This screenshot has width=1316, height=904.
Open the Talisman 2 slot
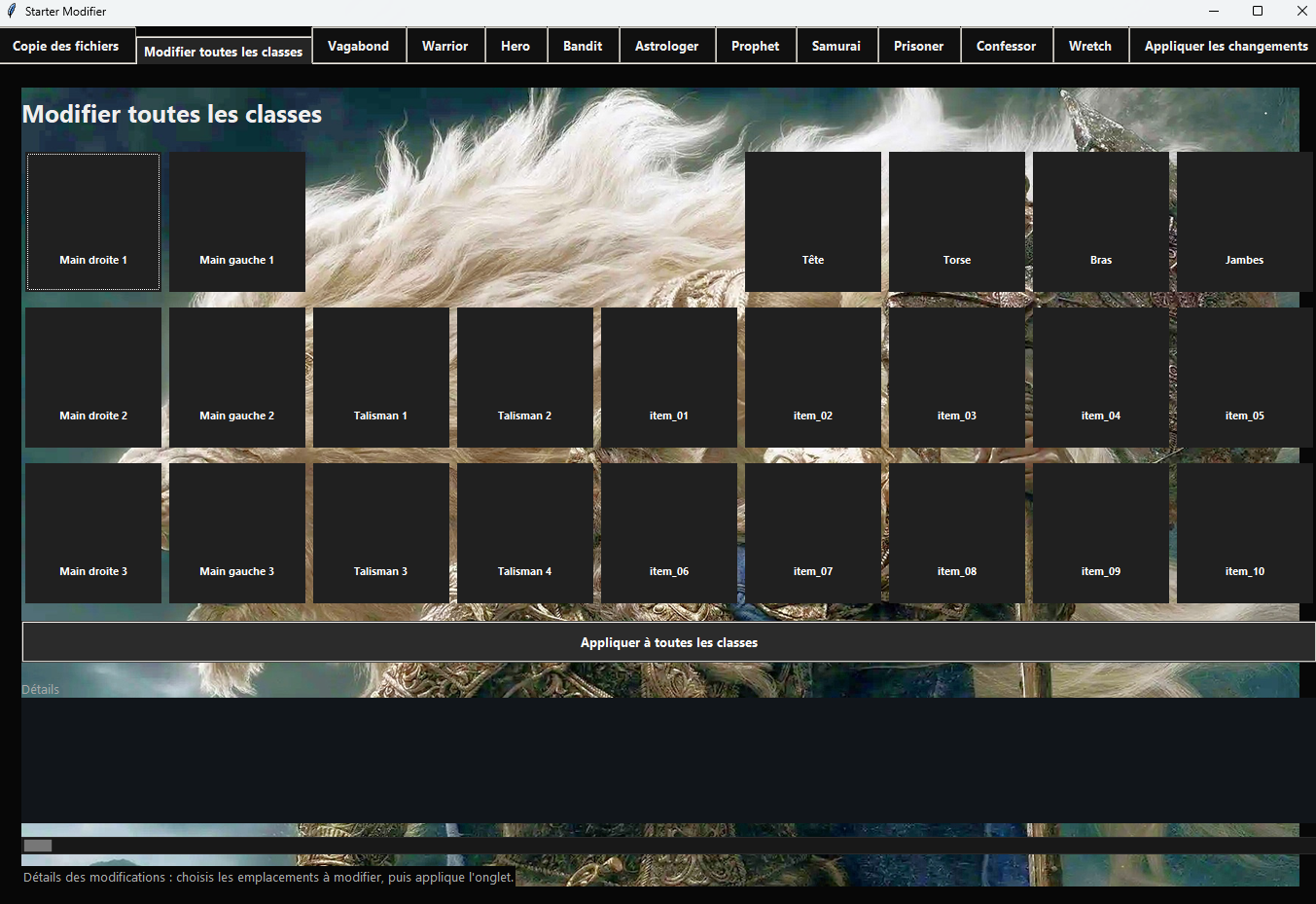(x=525, y=378)
